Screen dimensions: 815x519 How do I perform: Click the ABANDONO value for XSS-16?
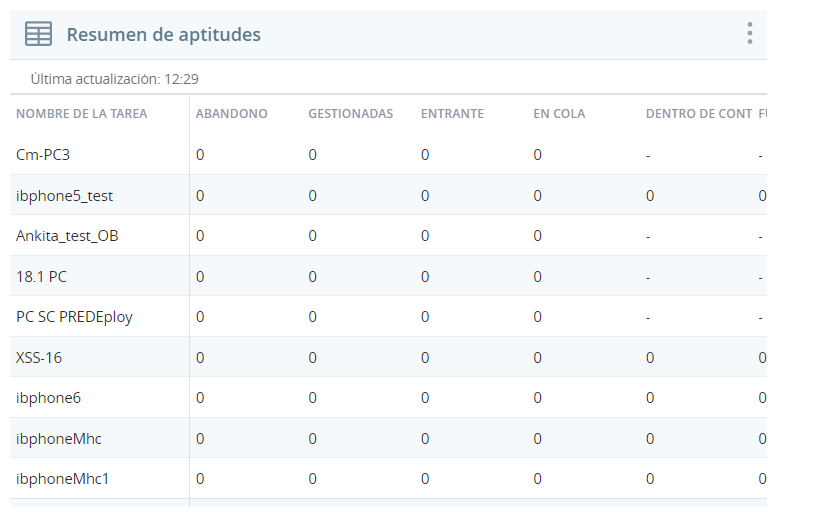(x=200, y=357)
